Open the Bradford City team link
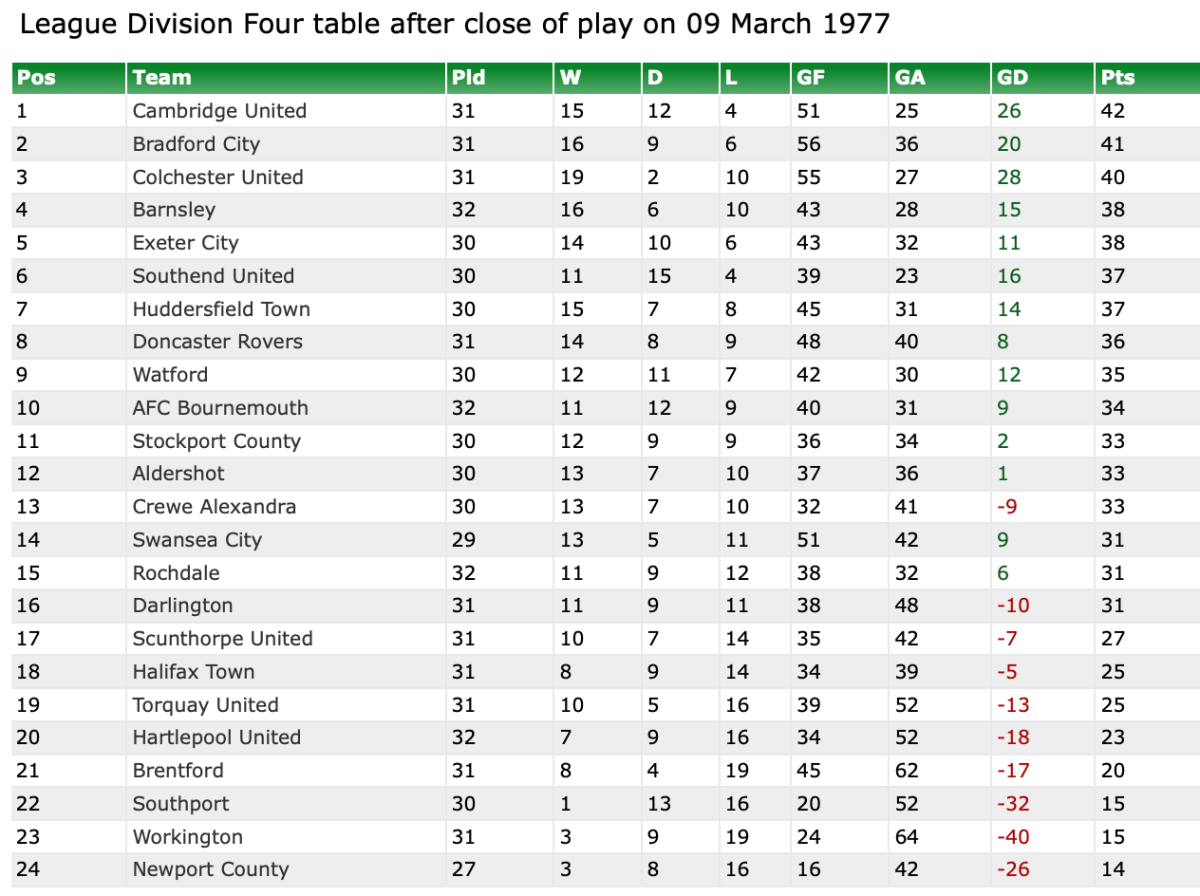The width and height of the screenshot is (1200, 896). pyautogui.click(x=196, y=144)
